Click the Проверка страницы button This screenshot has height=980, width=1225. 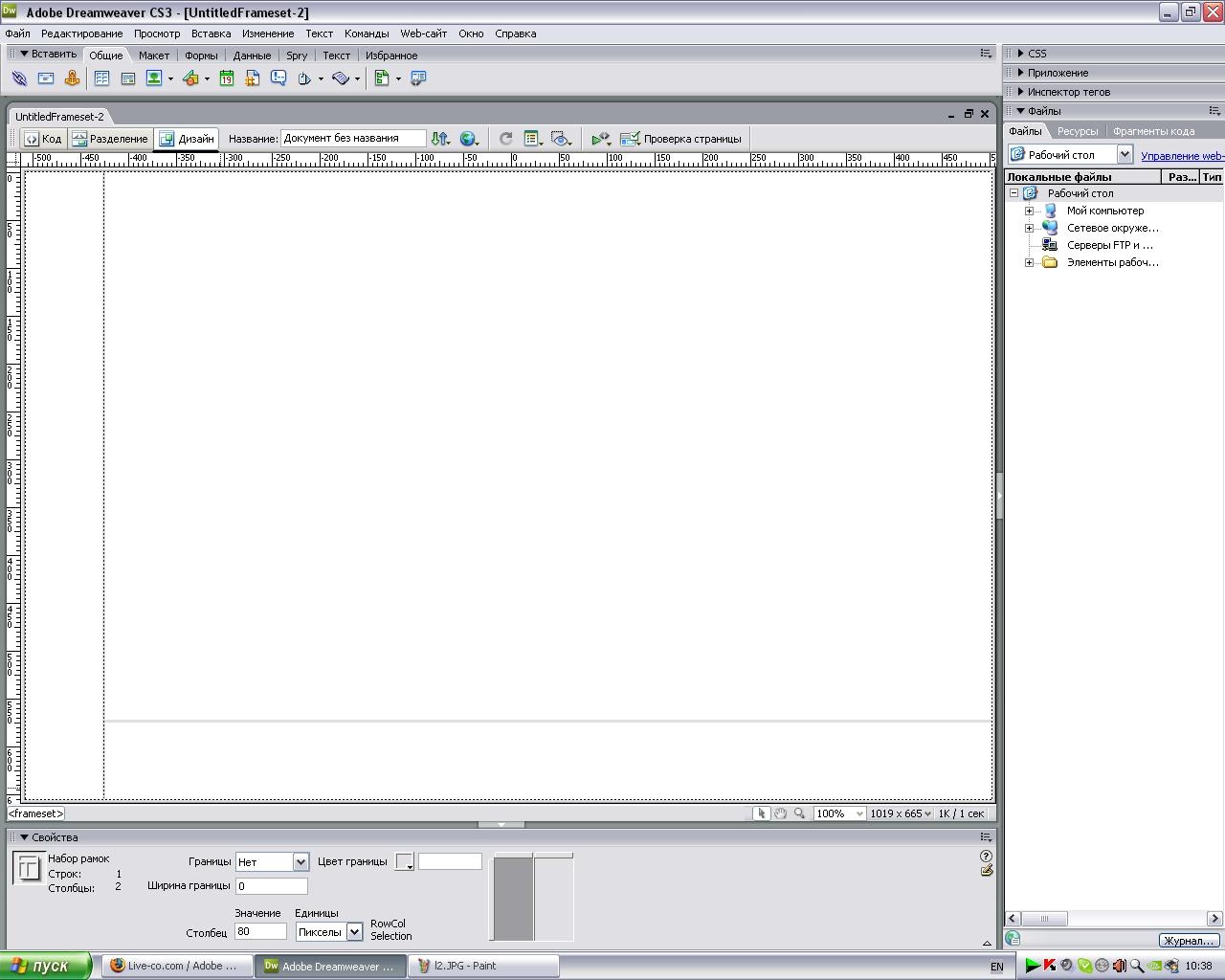point(680,139)
